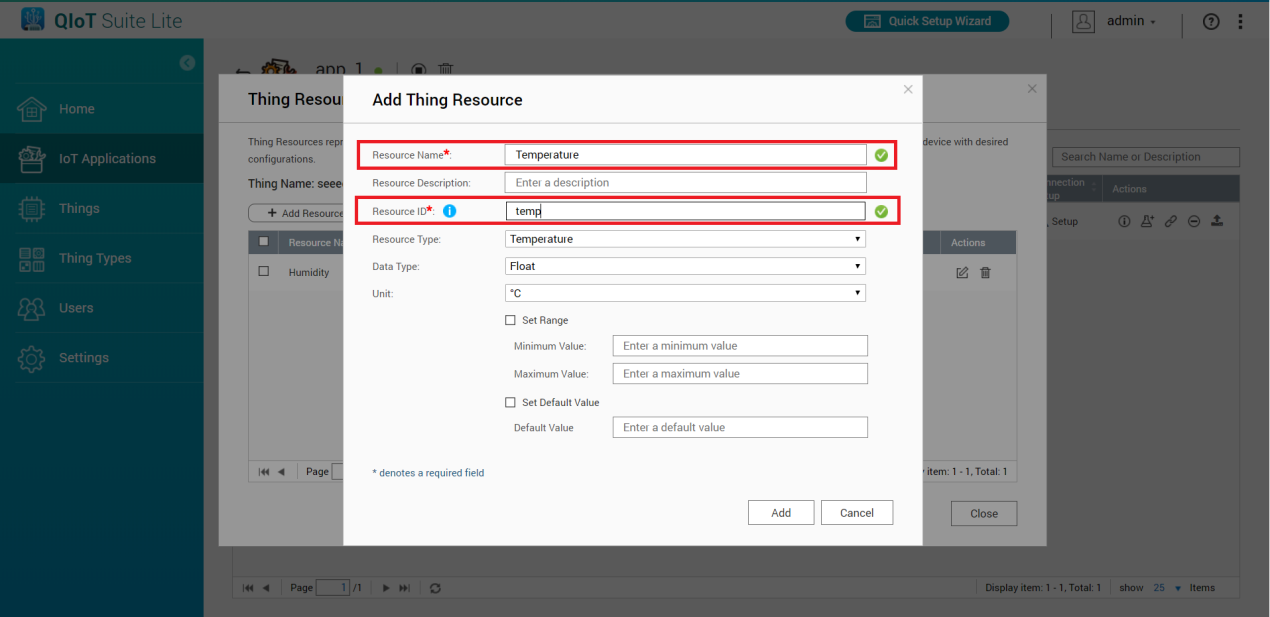
Task: Expand the Data Type dropdown
Action: point(685,266)
